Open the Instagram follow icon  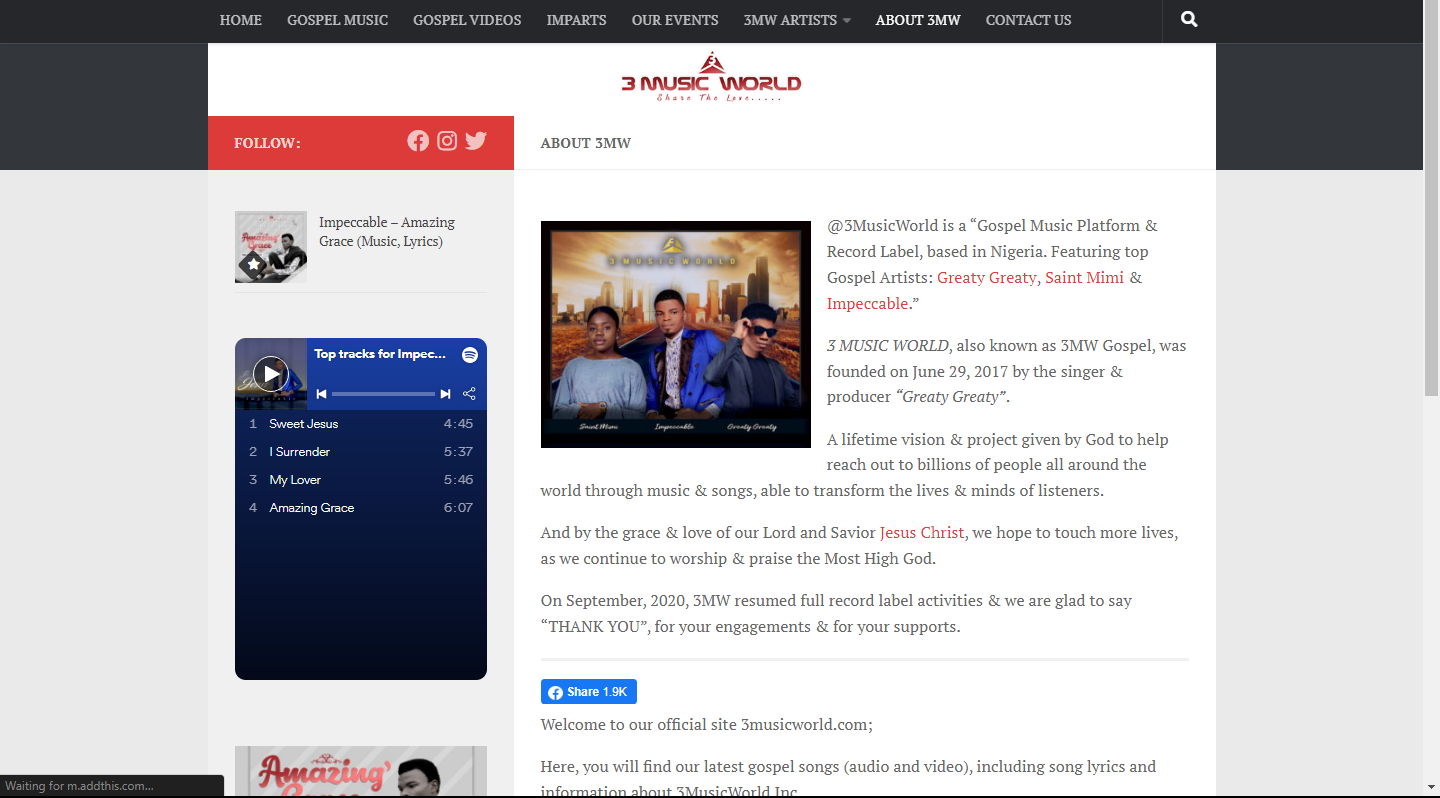click(447, 141)
